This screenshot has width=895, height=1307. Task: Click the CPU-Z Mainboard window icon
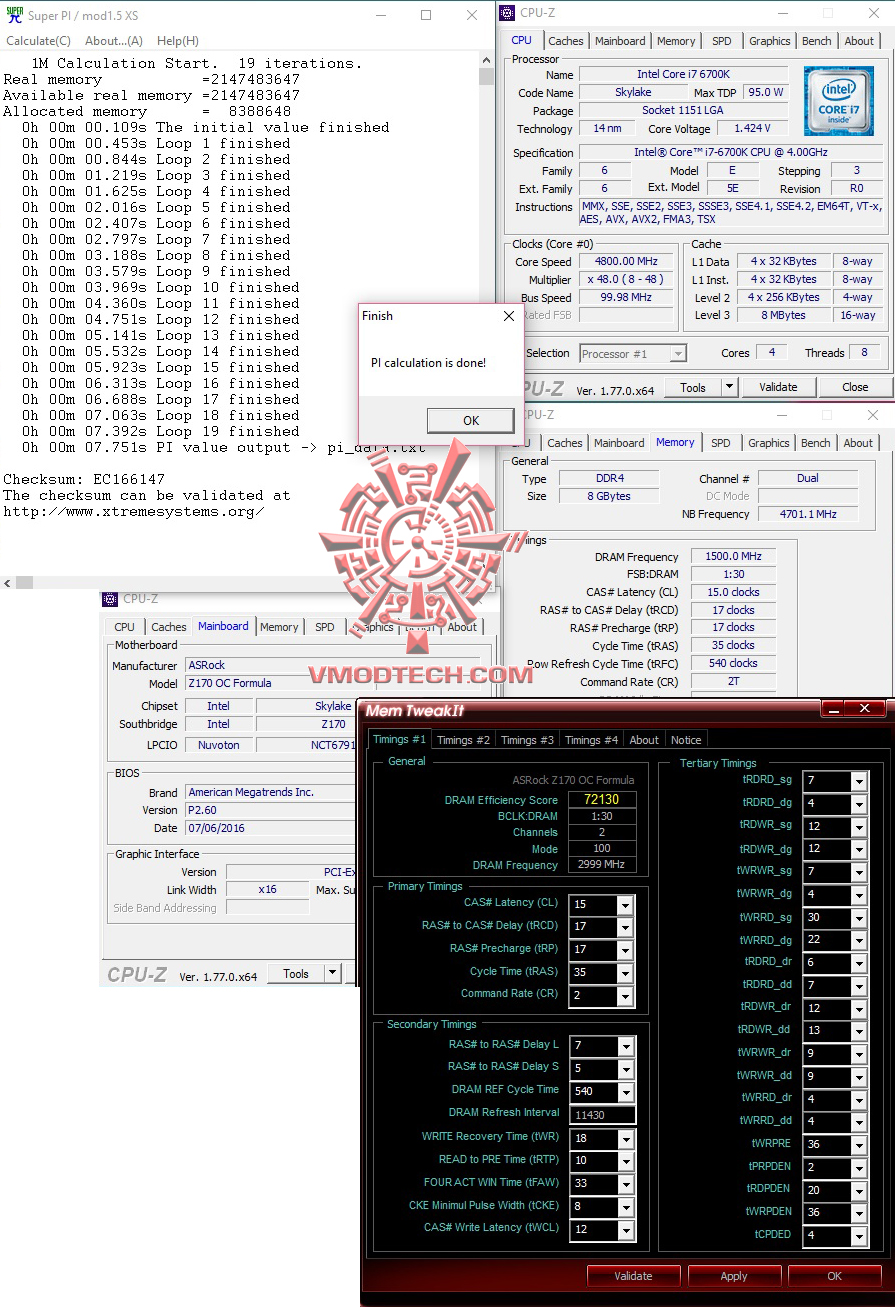point(109,598)
